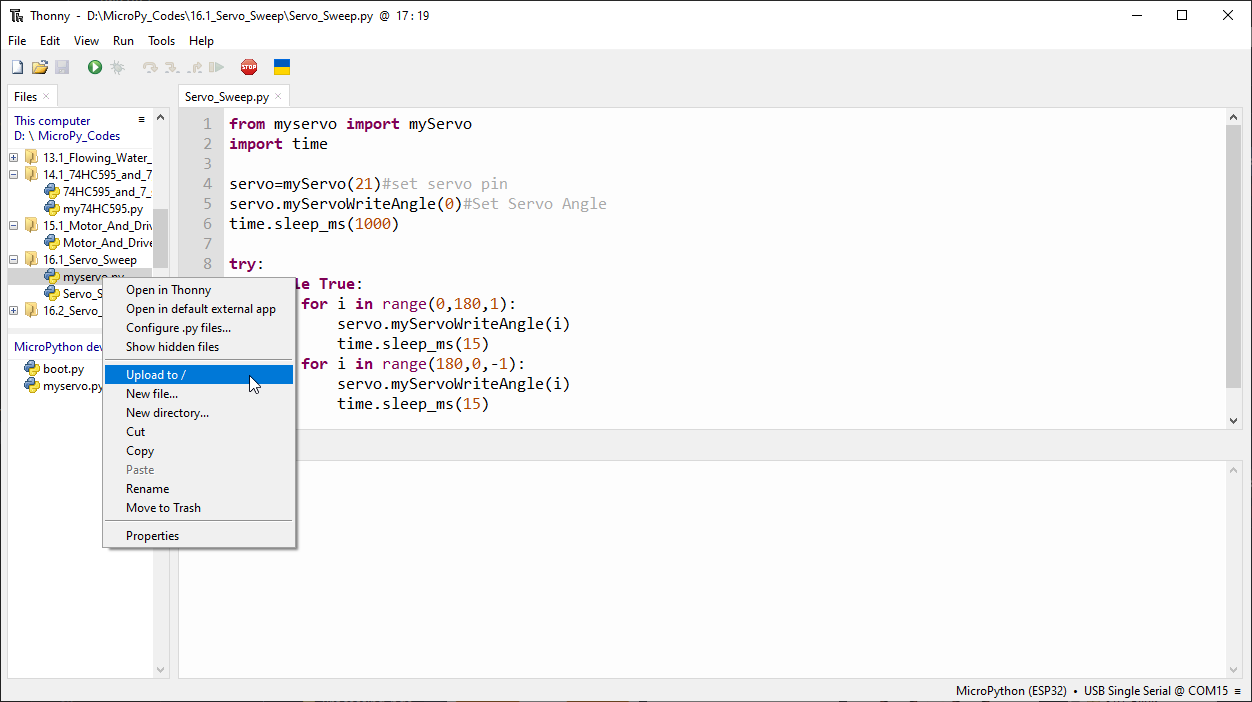The image size is (1252, 702).
Task: Stop the backend with red STOP icon
Action: [249, 67]
